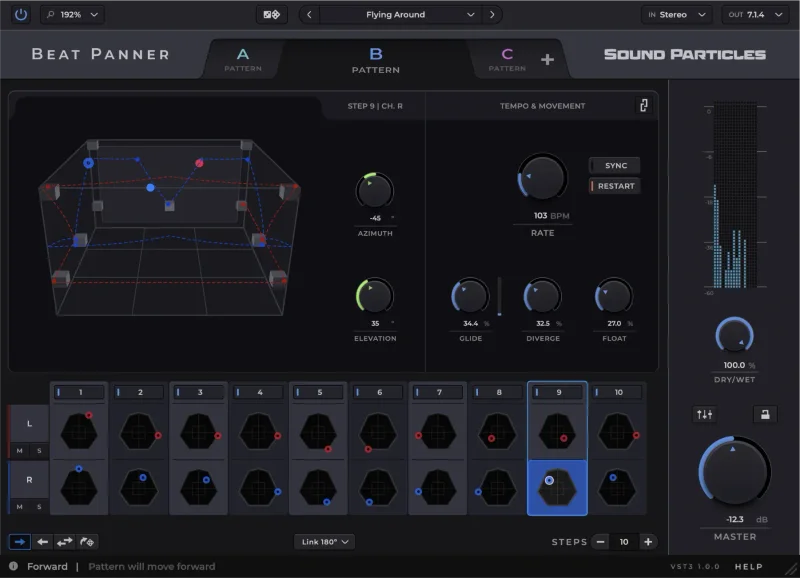800x578 pixels.
Task: Select step 5 R channel pad
Action: 318,488
